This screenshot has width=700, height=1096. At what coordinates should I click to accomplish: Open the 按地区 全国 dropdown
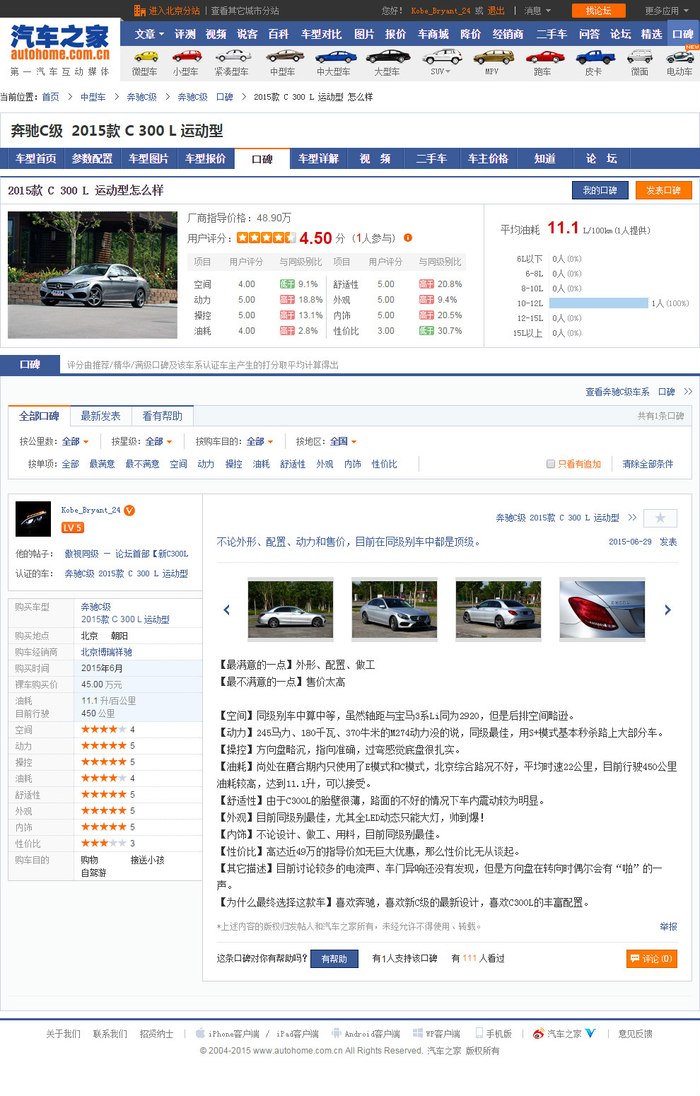tap(343, 441)
